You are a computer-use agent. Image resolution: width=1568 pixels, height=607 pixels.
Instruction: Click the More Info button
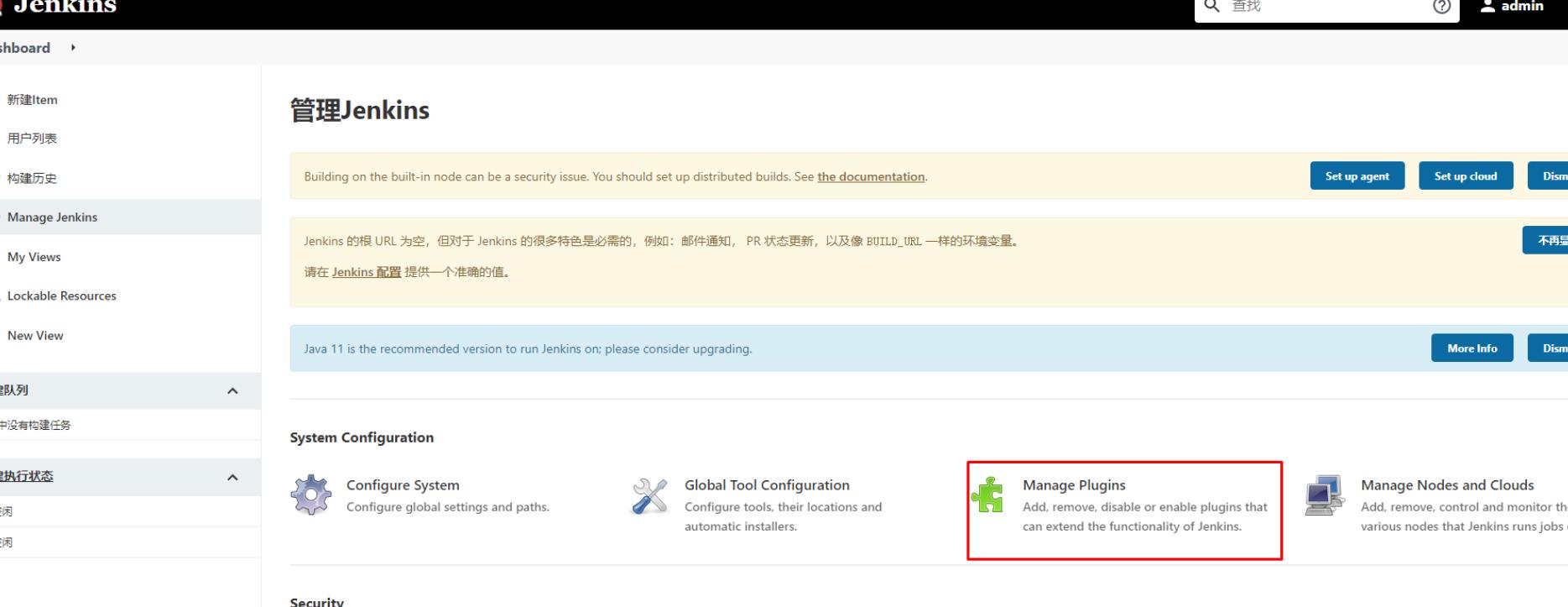1472,348
